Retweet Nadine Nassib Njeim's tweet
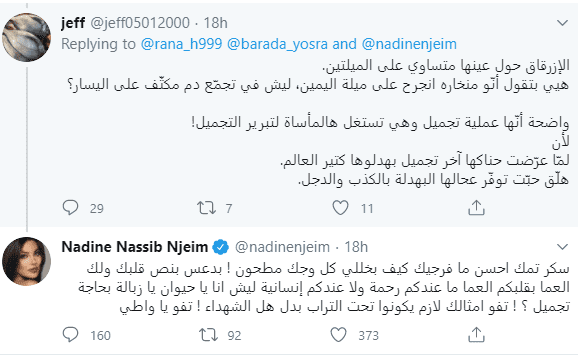Screen dimensions: 578x360 [x=208, y=335]
